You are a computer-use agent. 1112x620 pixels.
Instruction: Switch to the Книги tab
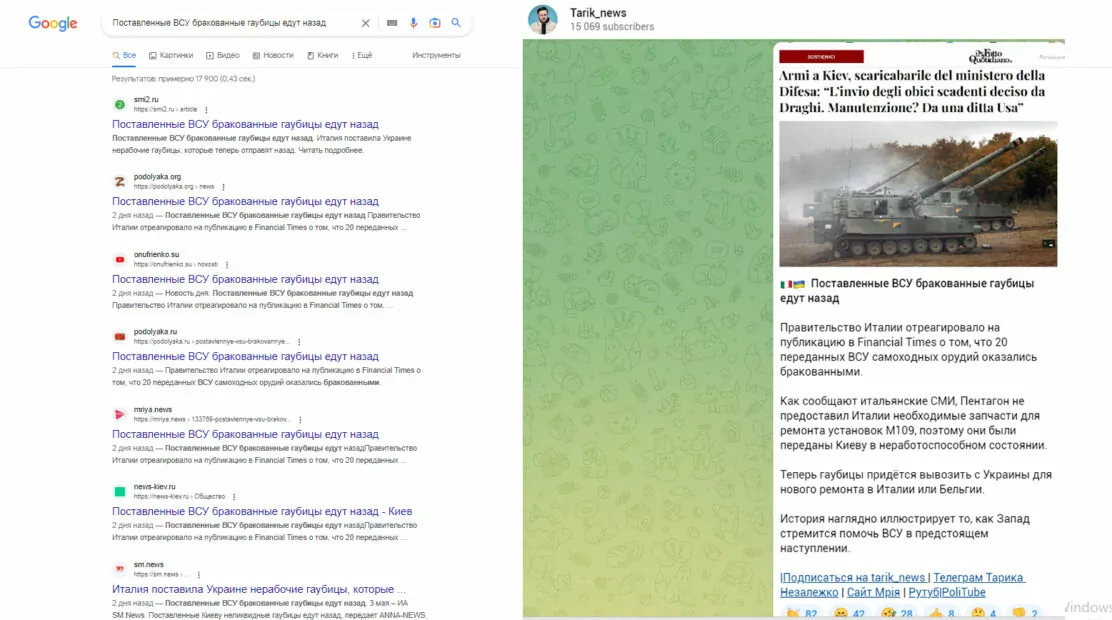click(x=323, y=55)
